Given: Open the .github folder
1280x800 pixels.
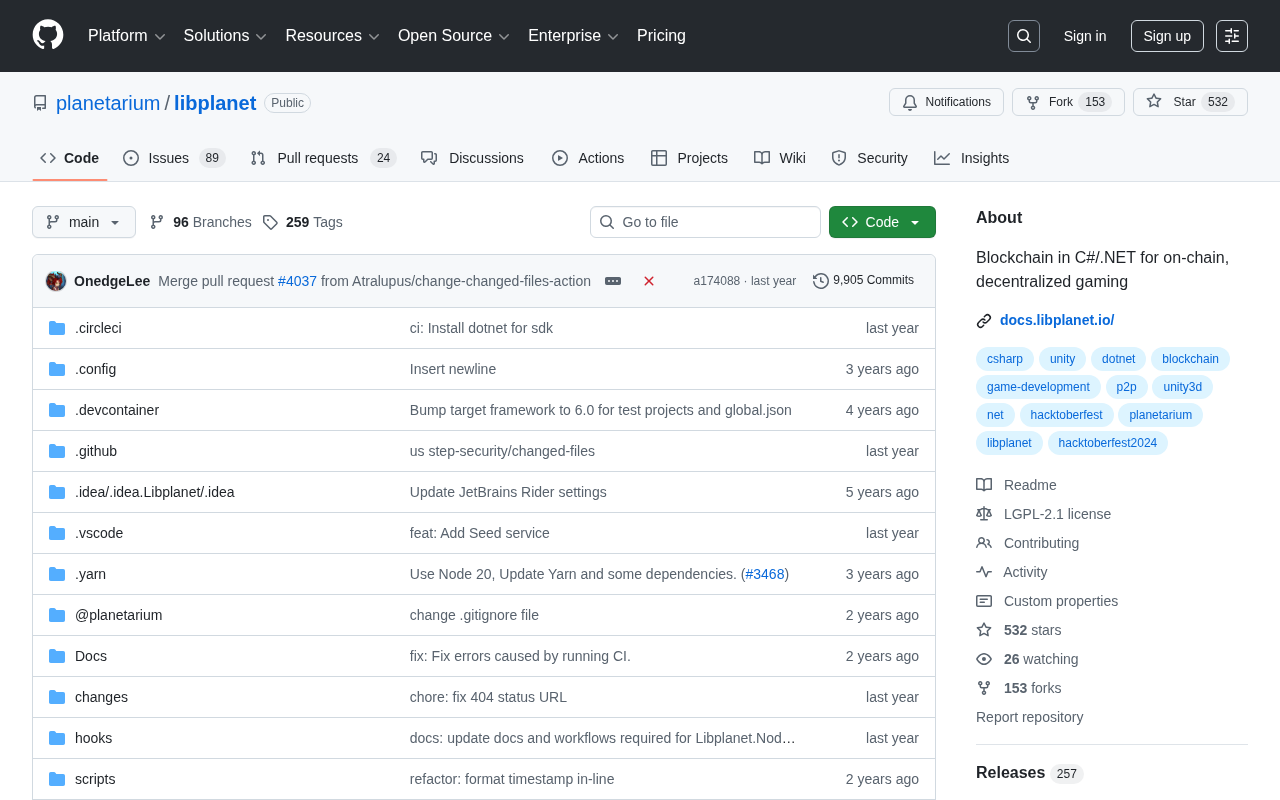Looking at the screenshot, I should click(x=96, y=451).
